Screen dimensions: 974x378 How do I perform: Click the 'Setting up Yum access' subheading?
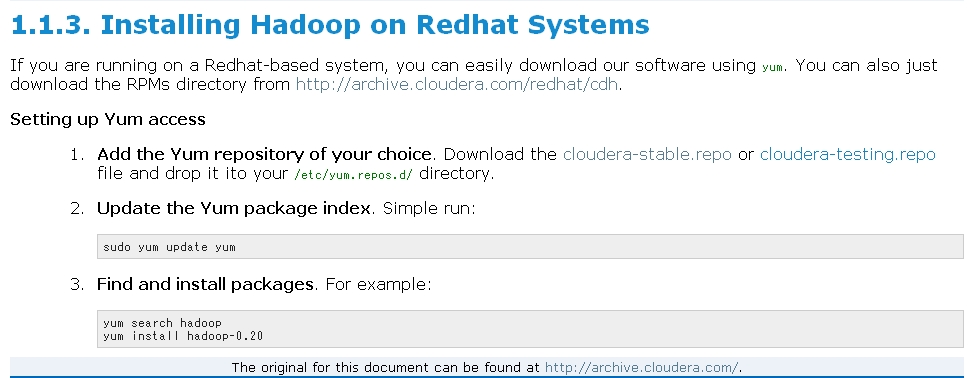point(107,119)
